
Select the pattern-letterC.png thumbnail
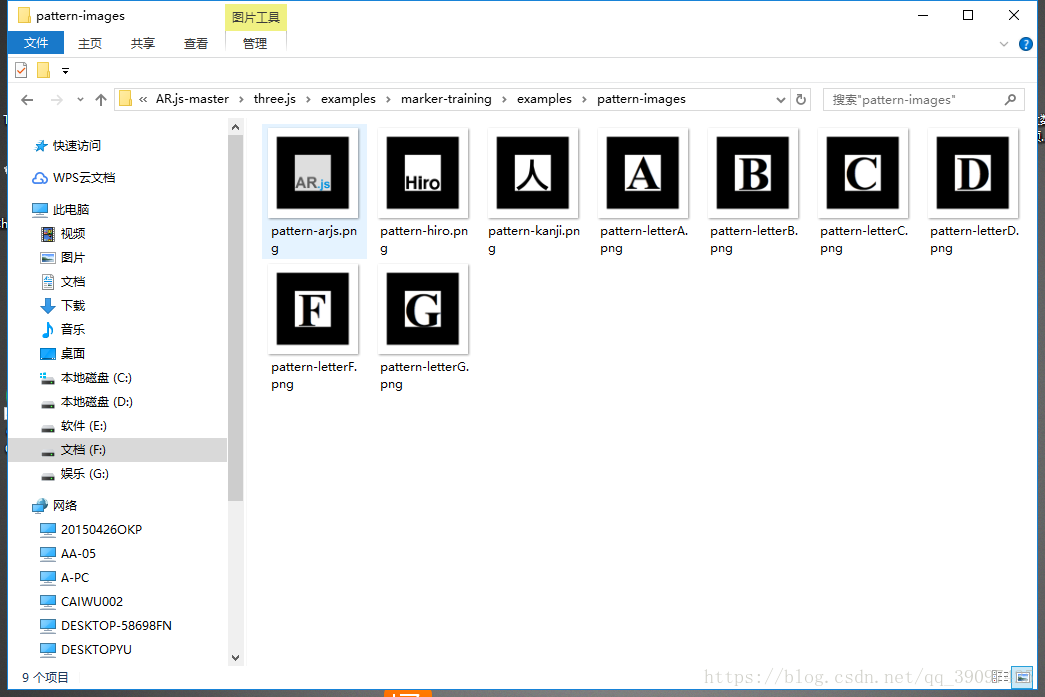pos(863,173)
